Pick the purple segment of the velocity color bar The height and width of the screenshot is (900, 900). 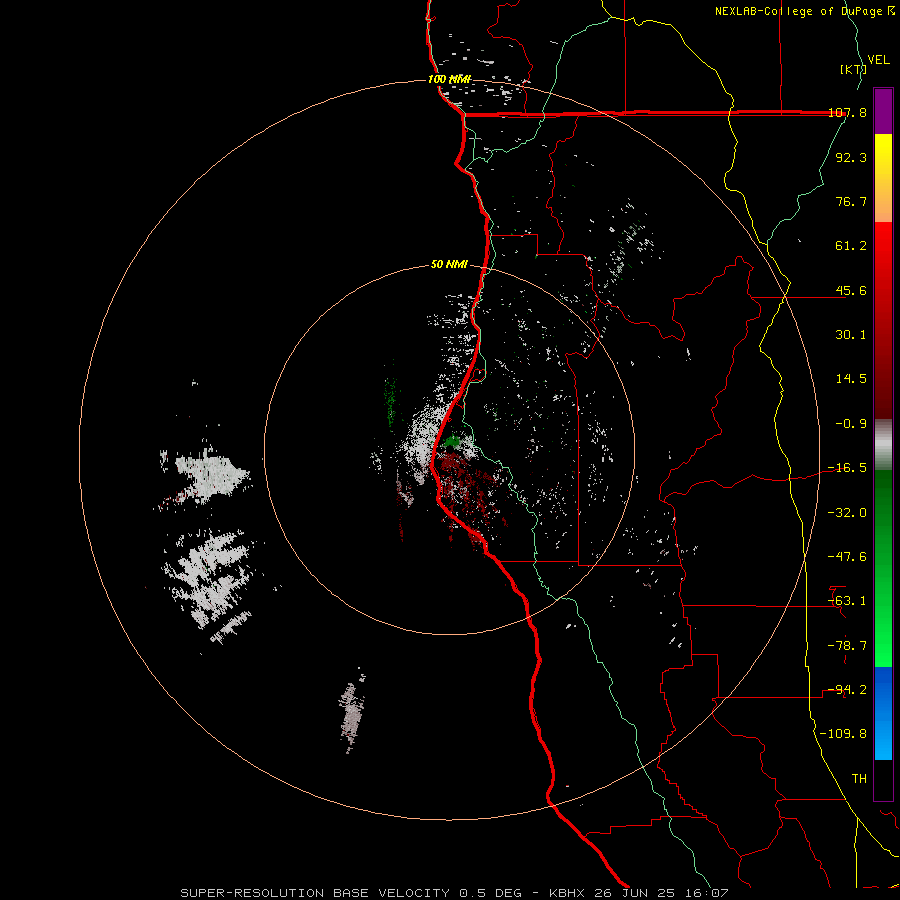883,111
